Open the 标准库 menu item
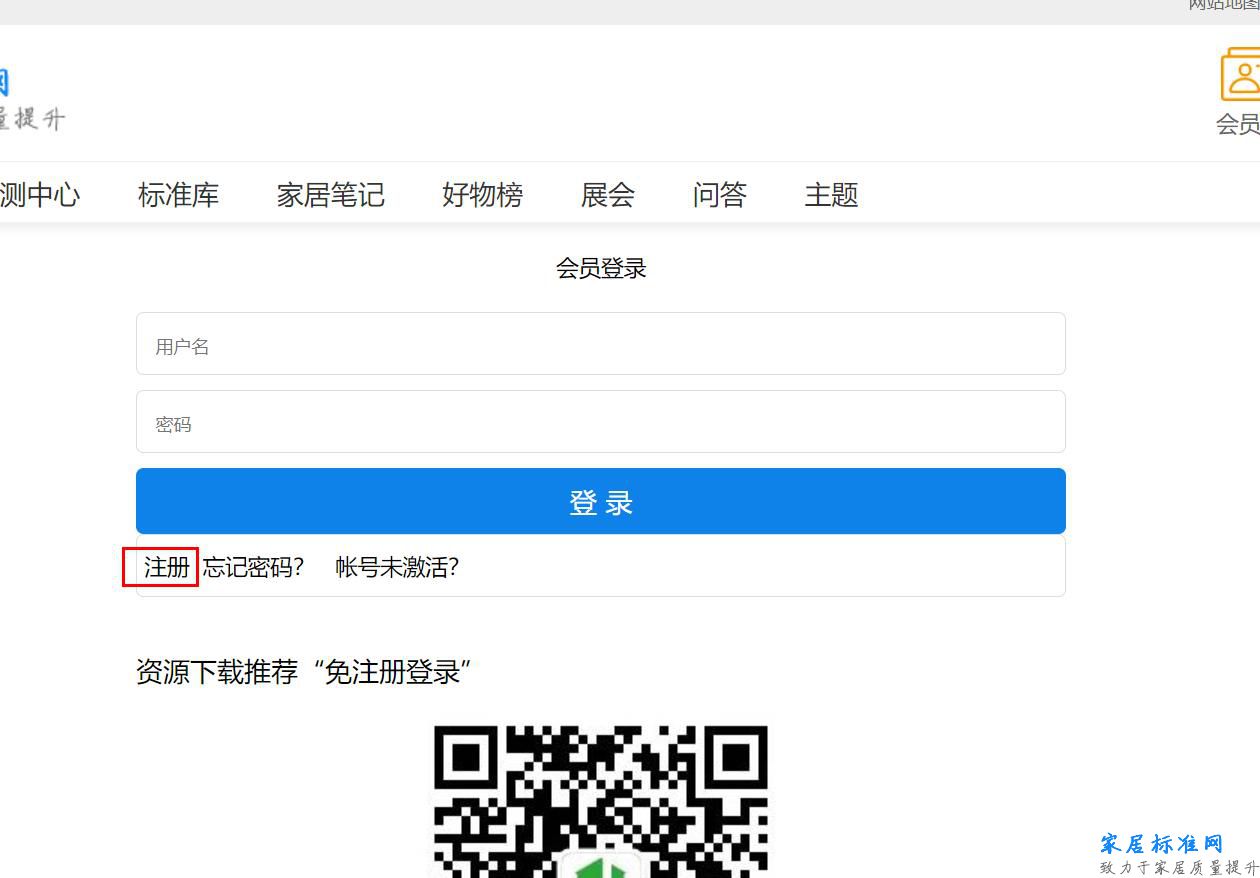The width and height of the screenshot is (1260, 878). pos(178,194)
